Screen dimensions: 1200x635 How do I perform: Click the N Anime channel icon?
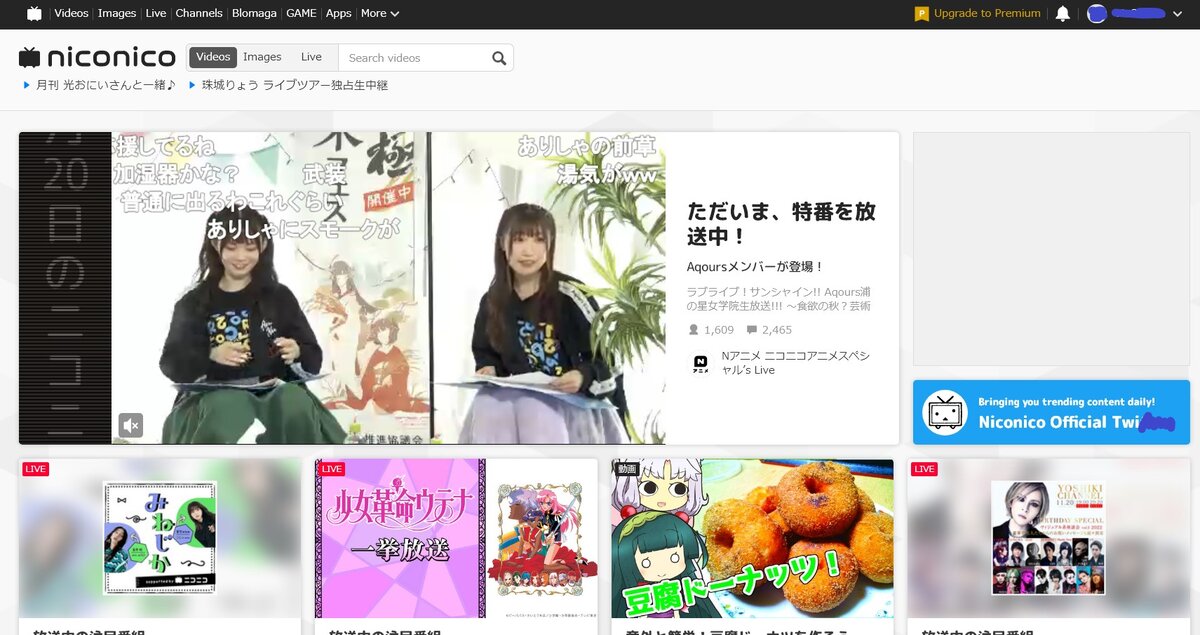701,364
